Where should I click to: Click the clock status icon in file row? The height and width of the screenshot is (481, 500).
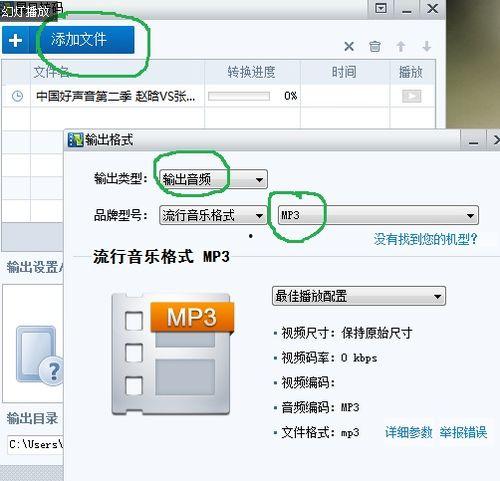click(x=17, y=96)
